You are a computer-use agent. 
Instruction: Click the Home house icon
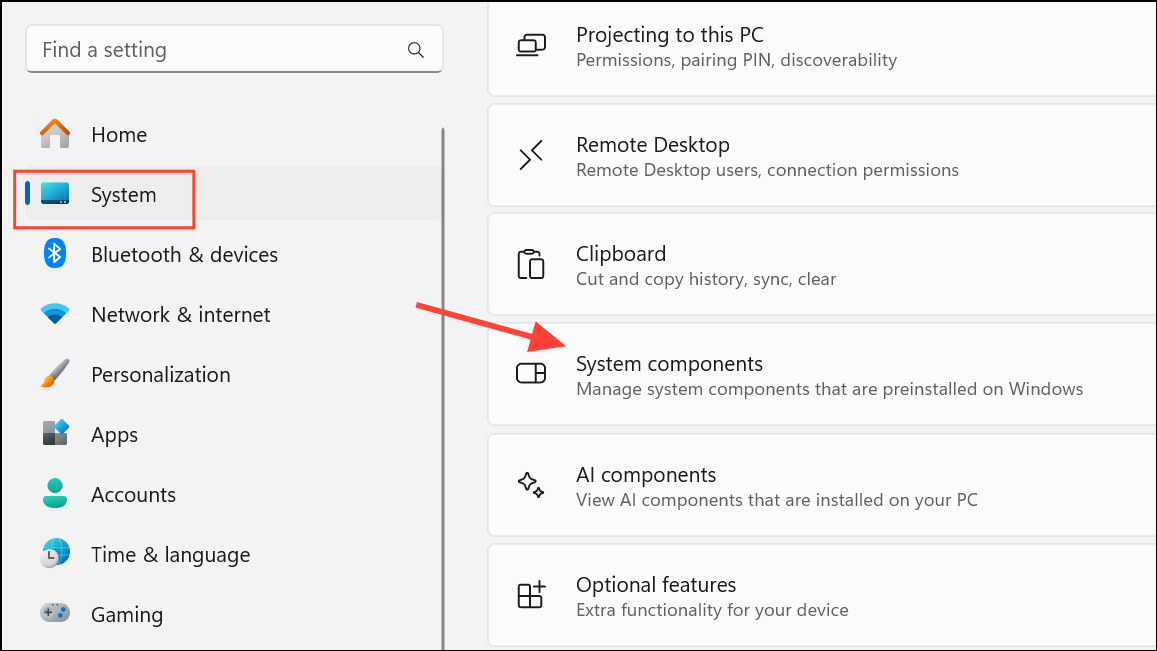[x=55, y=134]
